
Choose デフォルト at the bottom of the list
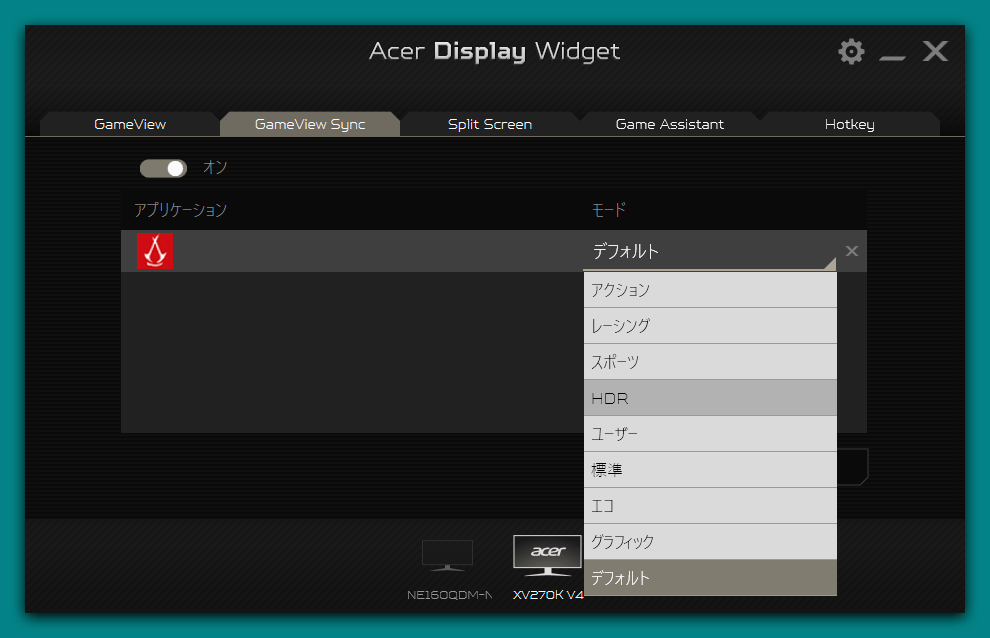[710, 578]
